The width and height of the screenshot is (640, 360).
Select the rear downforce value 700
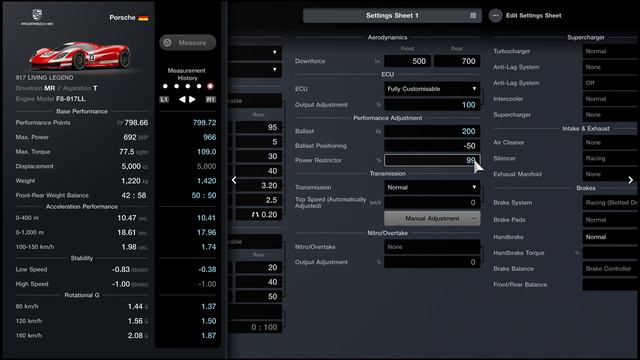pyautogui.click(x=457, y=61)
